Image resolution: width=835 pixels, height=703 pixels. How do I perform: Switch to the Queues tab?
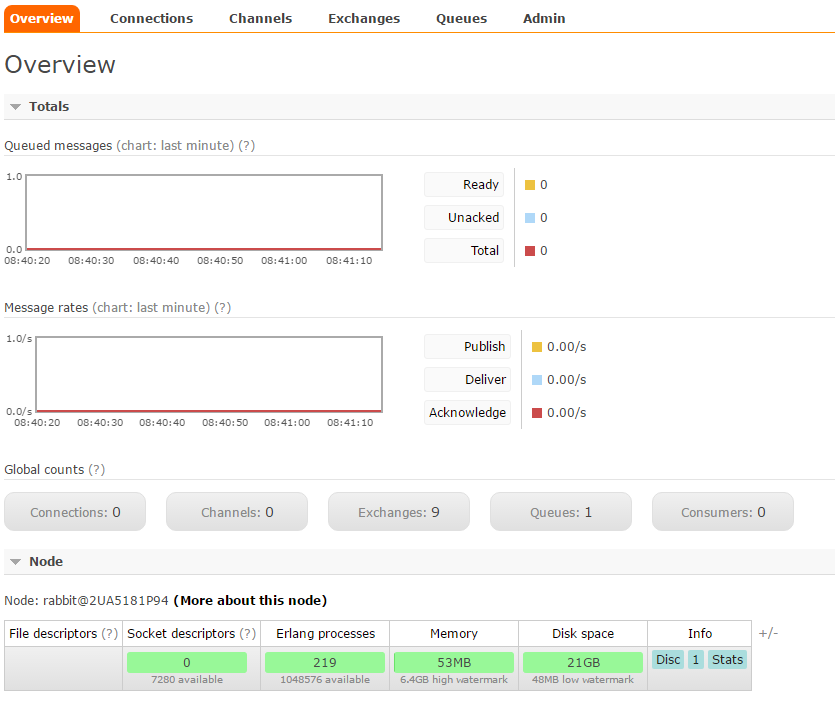tap(461, 17)
